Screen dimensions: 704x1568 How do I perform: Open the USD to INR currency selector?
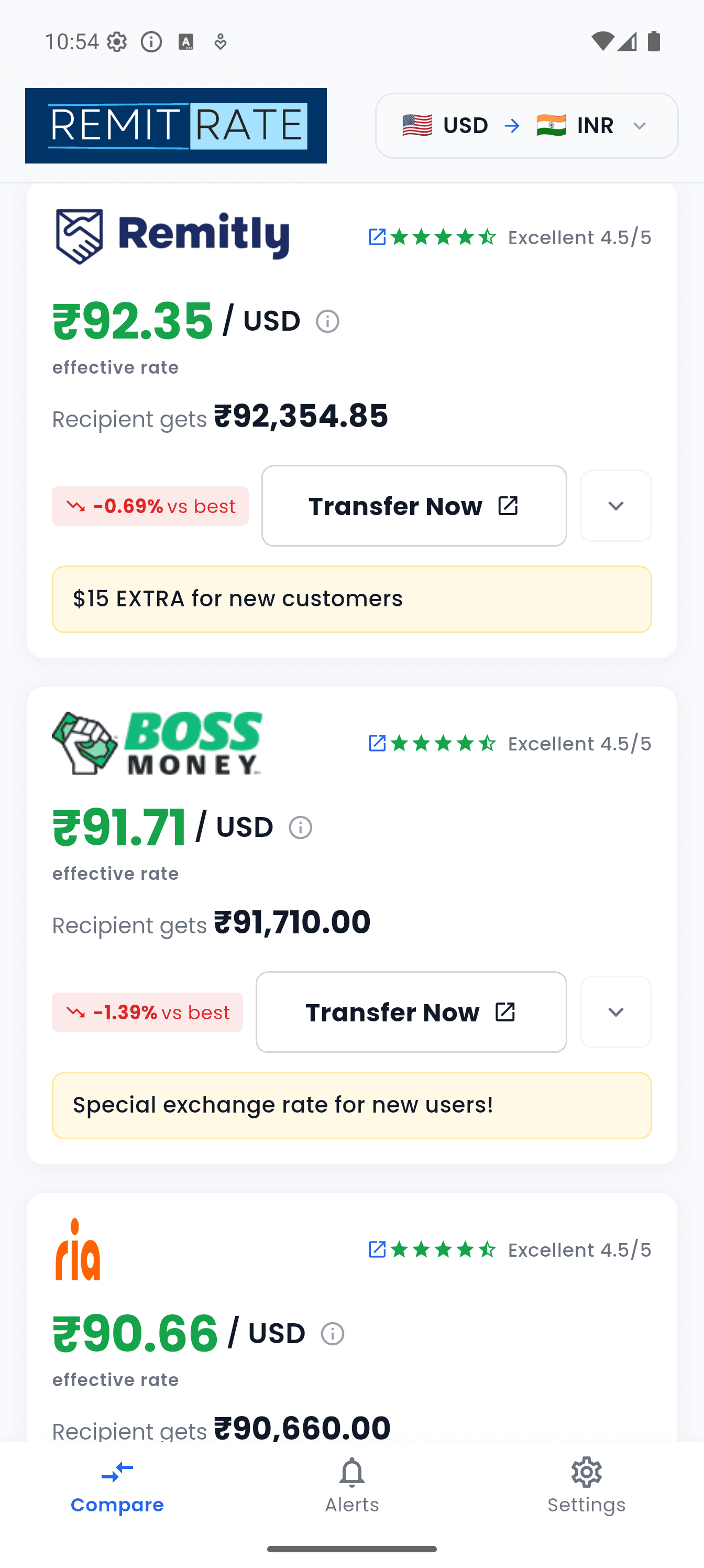pyautogui.click(x=526, y=126)
